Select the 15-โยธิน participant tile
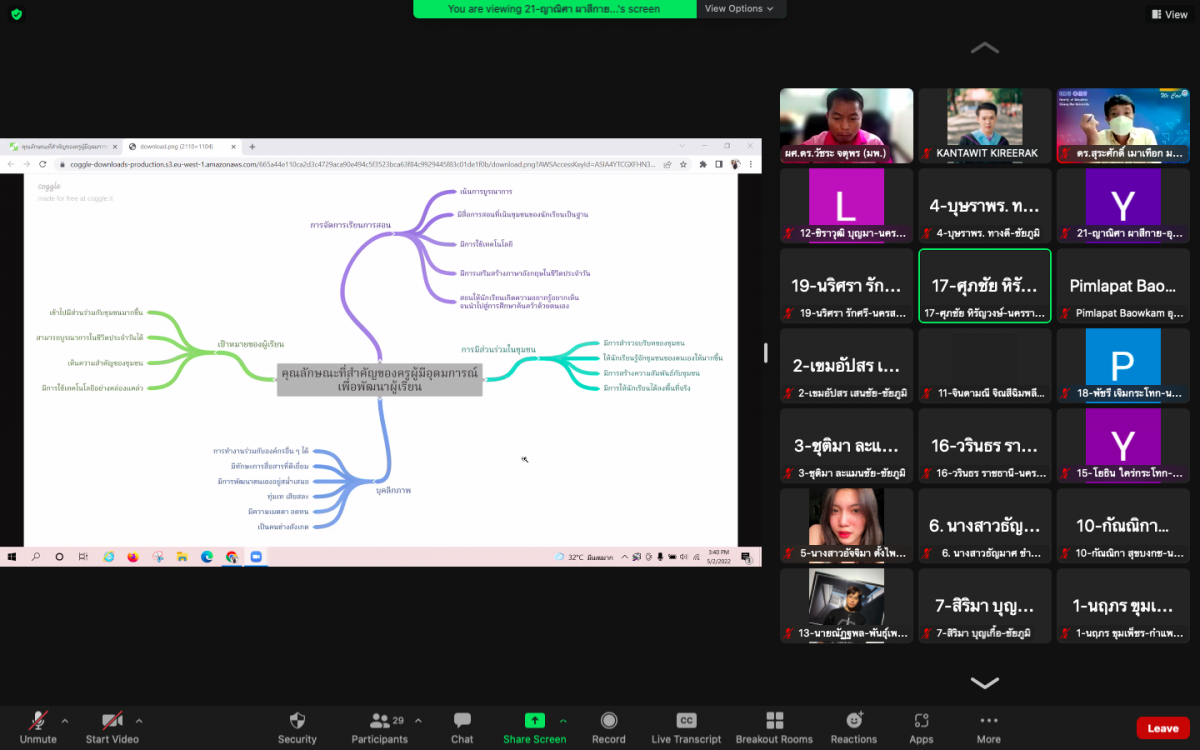The height and width of the screenshot is (750, 1200). 1123,445
